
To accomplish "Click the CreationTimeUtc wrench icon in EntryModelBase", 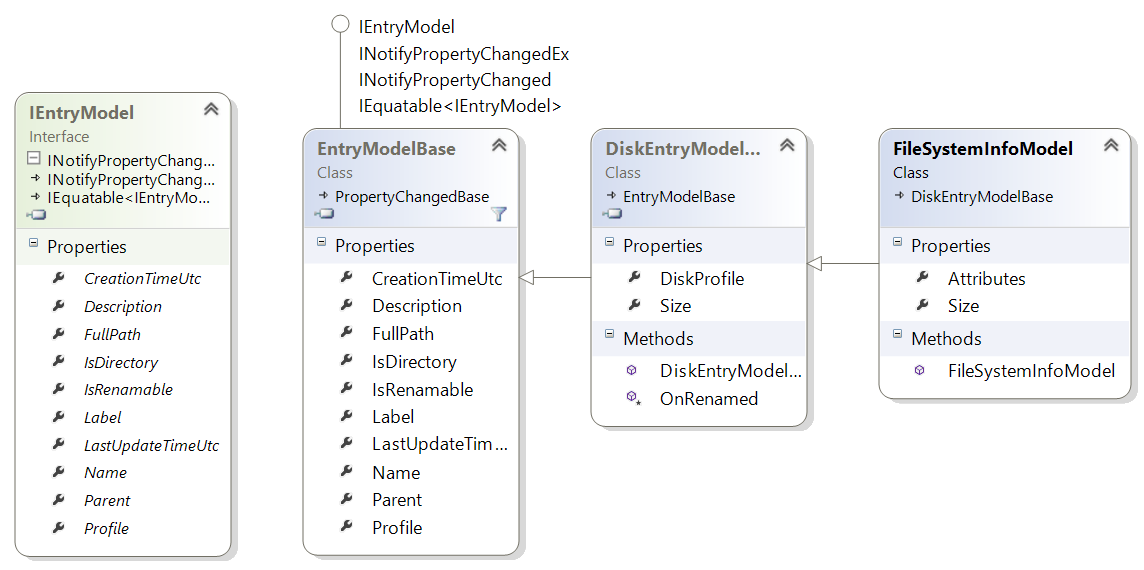I will (x=347, y=277).
